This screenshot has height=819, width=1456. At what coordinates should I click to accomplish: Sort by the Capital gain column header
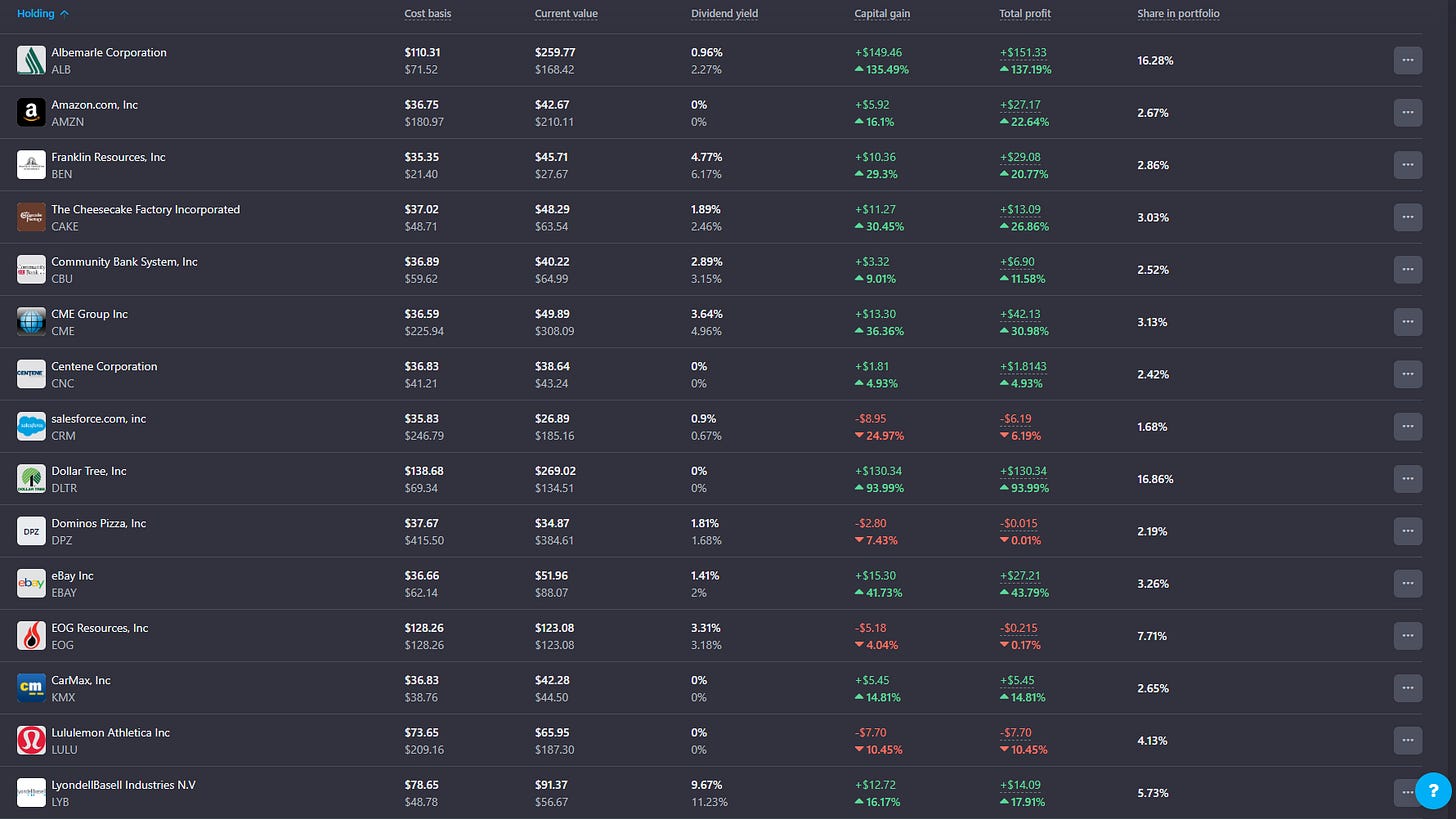point(882,14)
